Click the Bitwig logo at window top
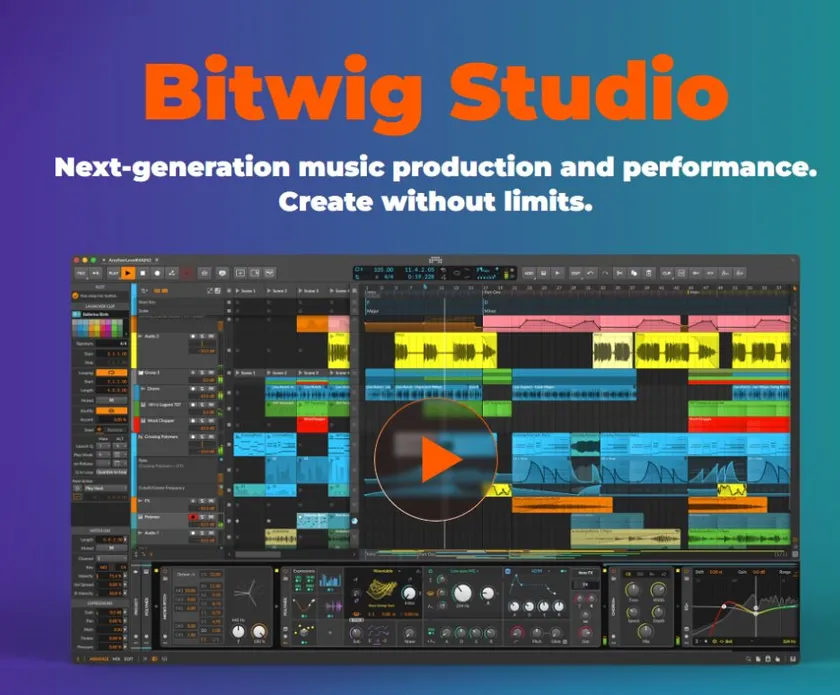The image size is (840, 695). [435, 260]
